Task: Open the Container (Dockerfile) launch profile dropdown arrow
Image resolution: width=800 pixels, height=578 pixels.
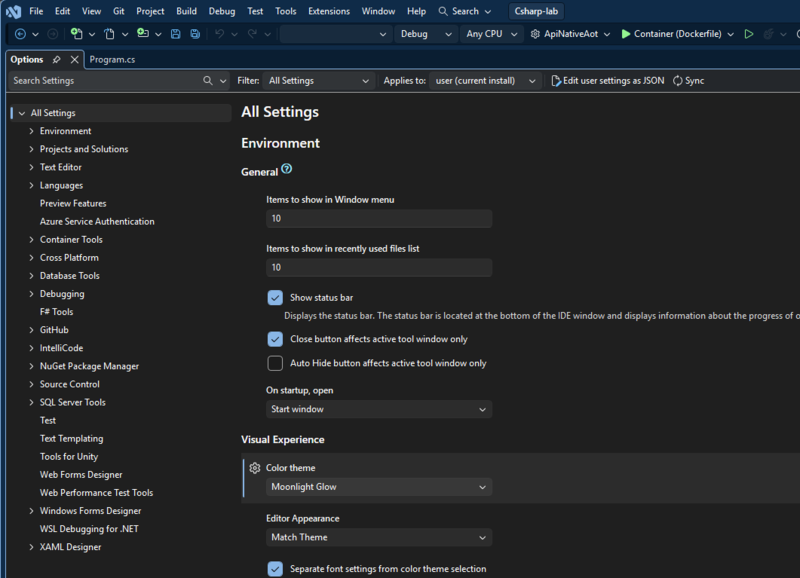Action: [x=731, y=34]
